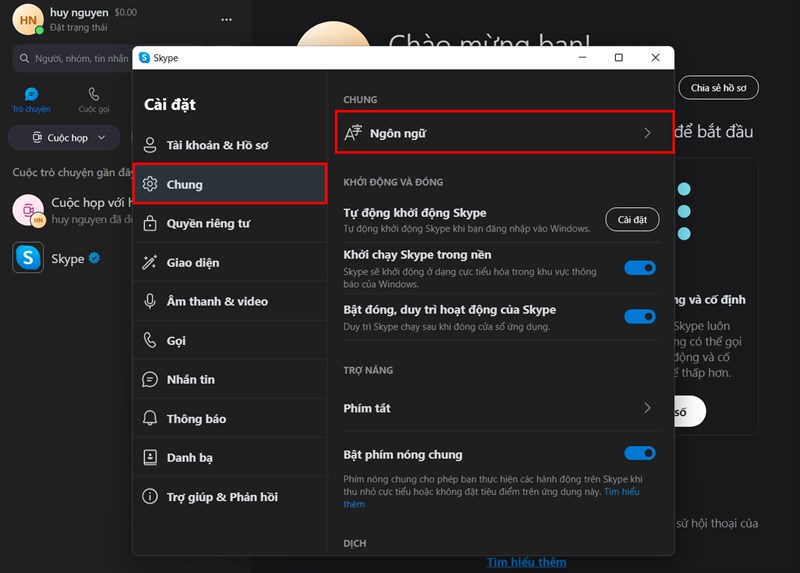The height and width of the screenshot is (573, 800).
Task: Click the gear icon beside Chung
Action: (x=150, y=184)
